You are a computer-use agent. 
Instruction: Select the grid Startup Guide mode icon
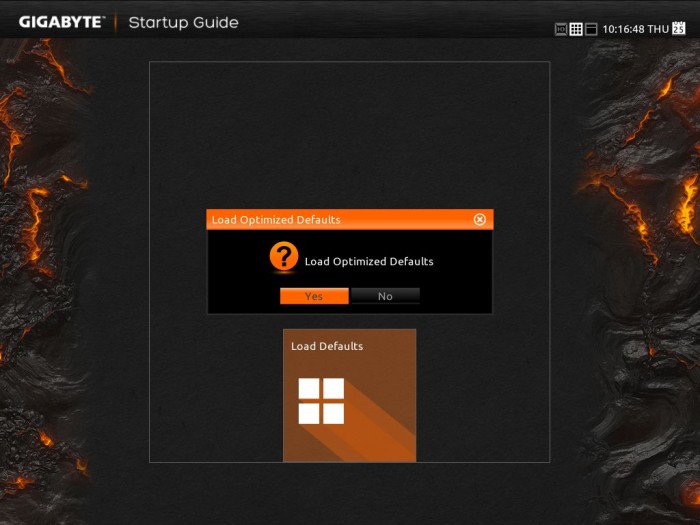[x=576, y=29]
